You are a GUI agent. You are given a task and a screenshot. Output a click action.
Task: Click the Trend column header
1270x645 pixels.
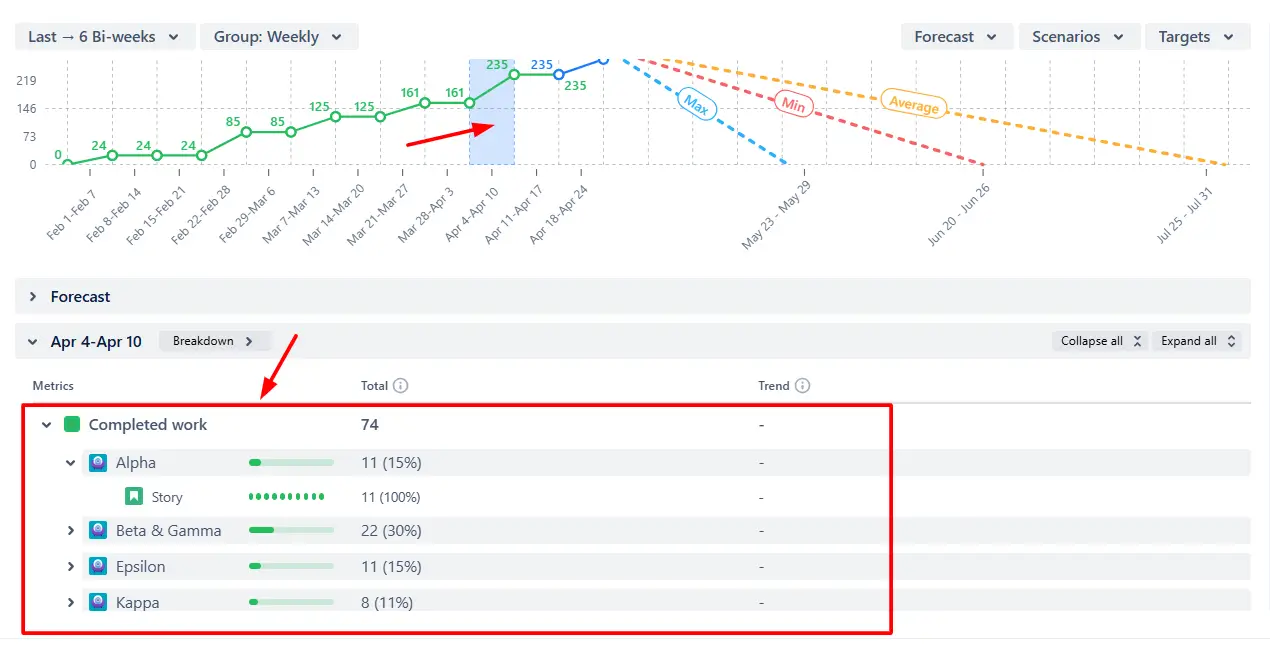pos(774,386)
